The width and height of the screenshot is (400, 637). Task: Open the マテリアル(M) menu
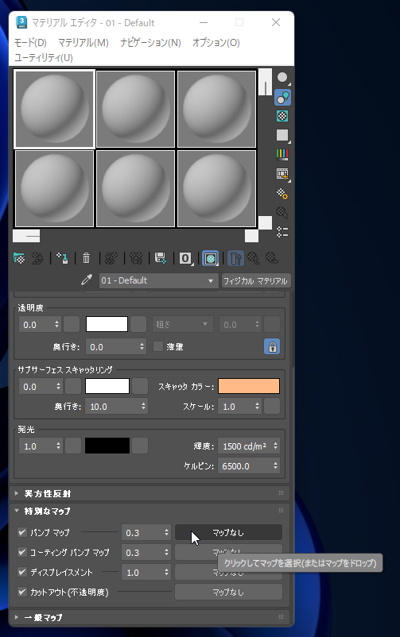83,43
